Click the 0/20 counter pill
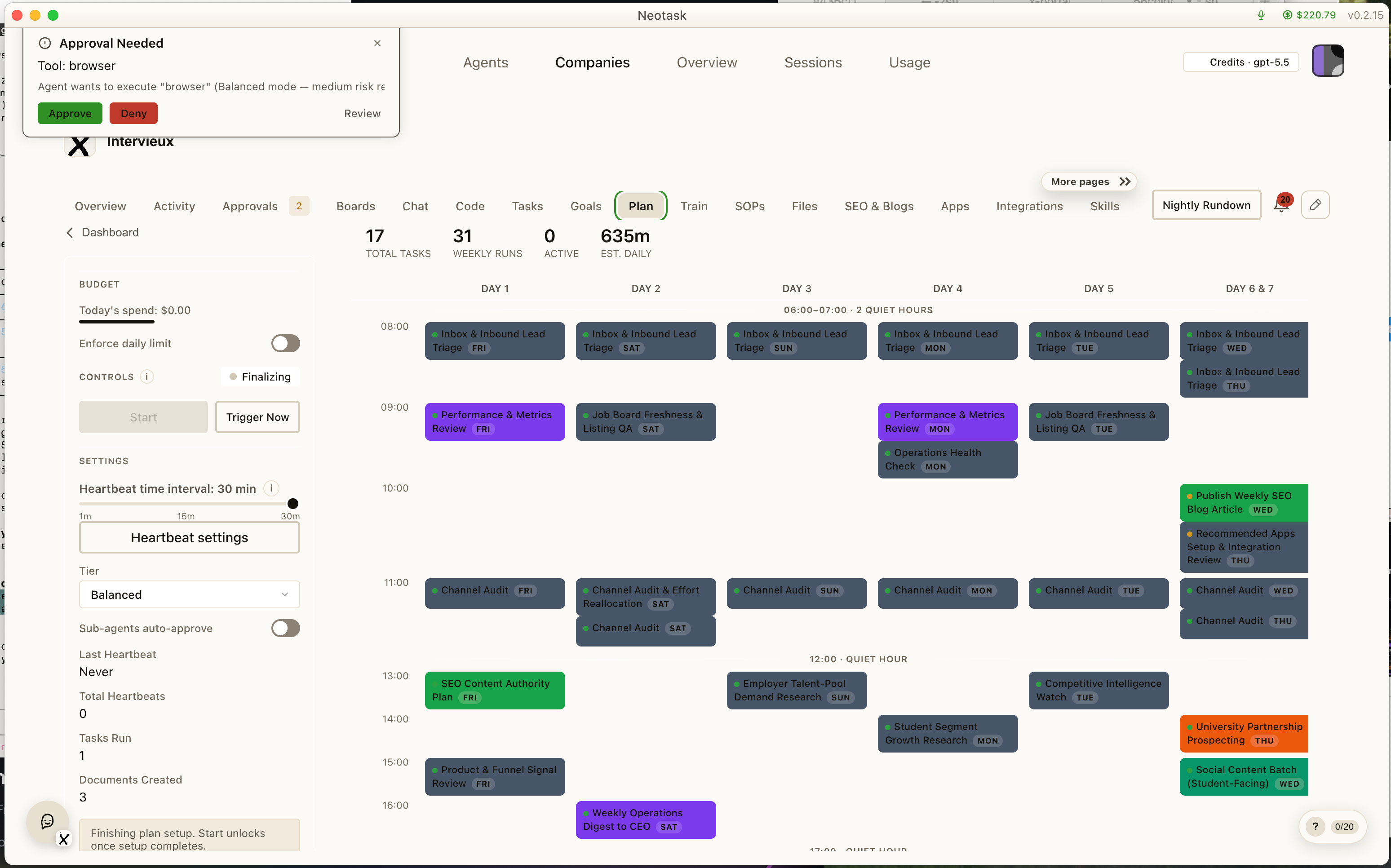Screen dimensions: 1391x868 point(1344,827)
